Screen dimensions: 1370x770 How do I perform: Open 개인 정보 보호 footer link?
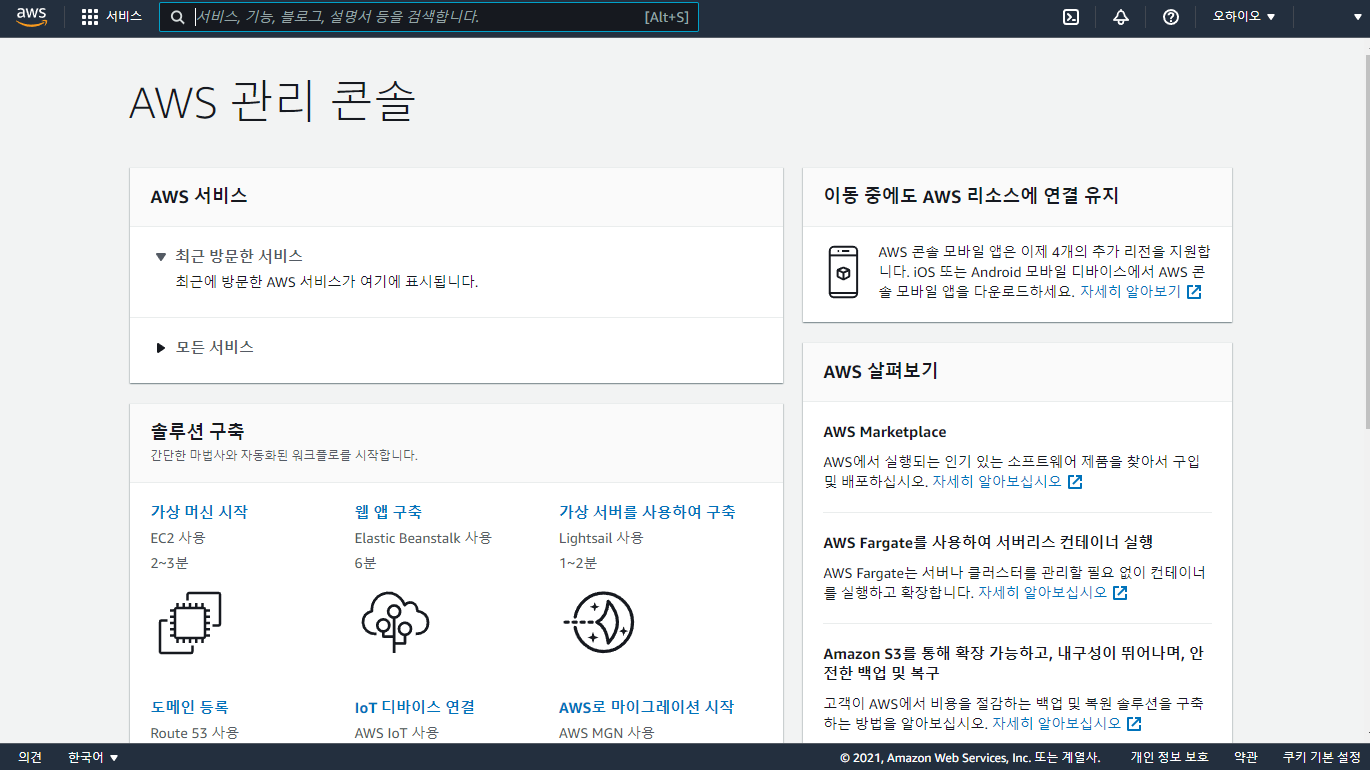pyautogui.click(x=1169, y=758)
